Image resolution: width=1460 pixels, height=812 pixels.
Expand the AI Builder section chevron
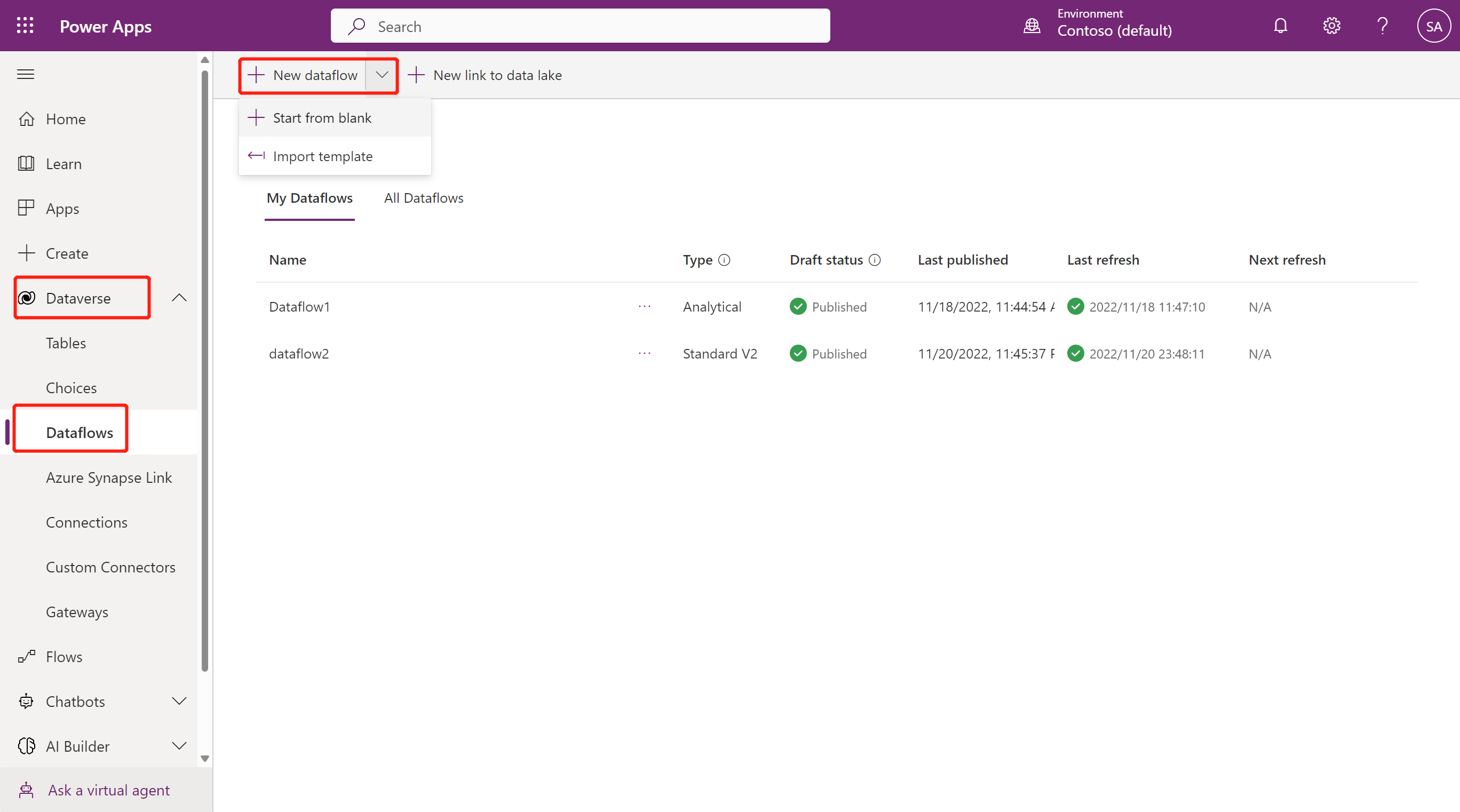[x=179, y=746]
